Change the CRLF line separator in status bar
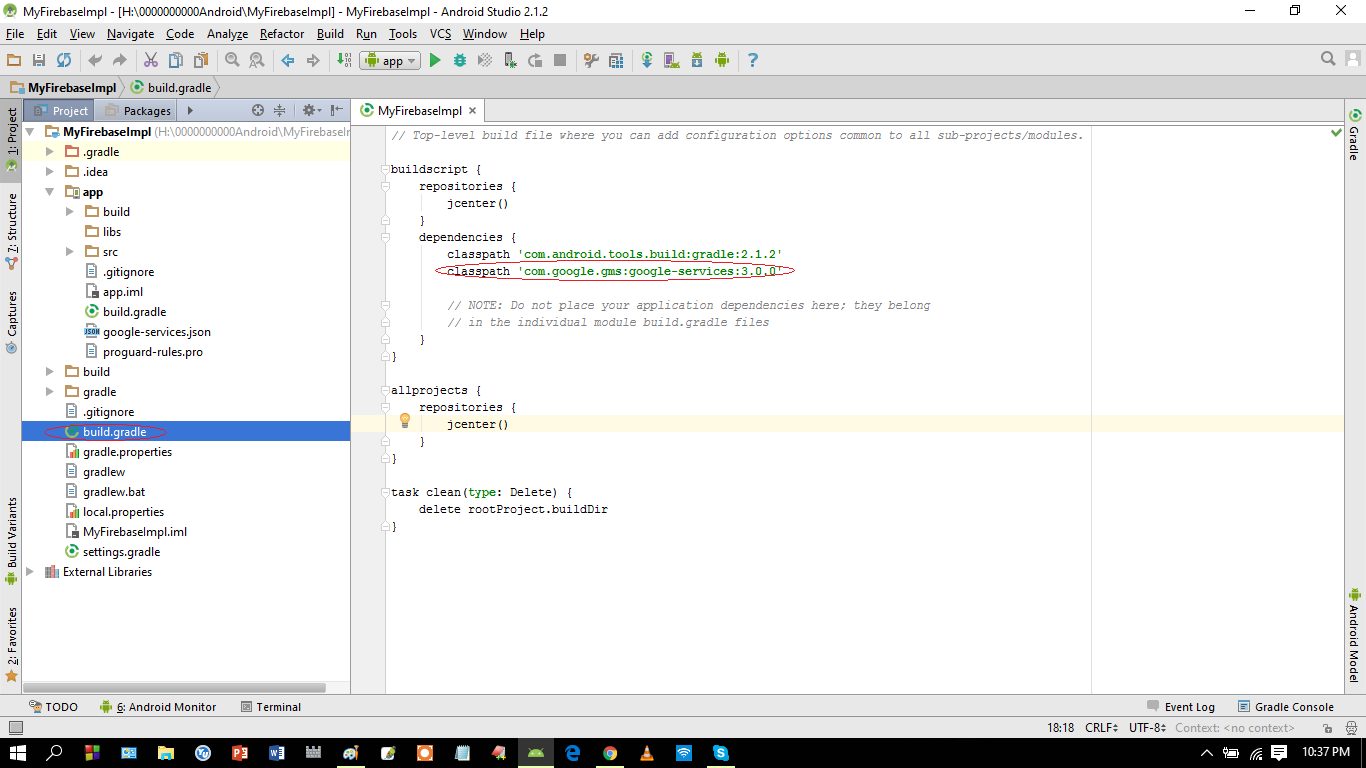This screenshot has height=768, width=1366. (1104, 728)
